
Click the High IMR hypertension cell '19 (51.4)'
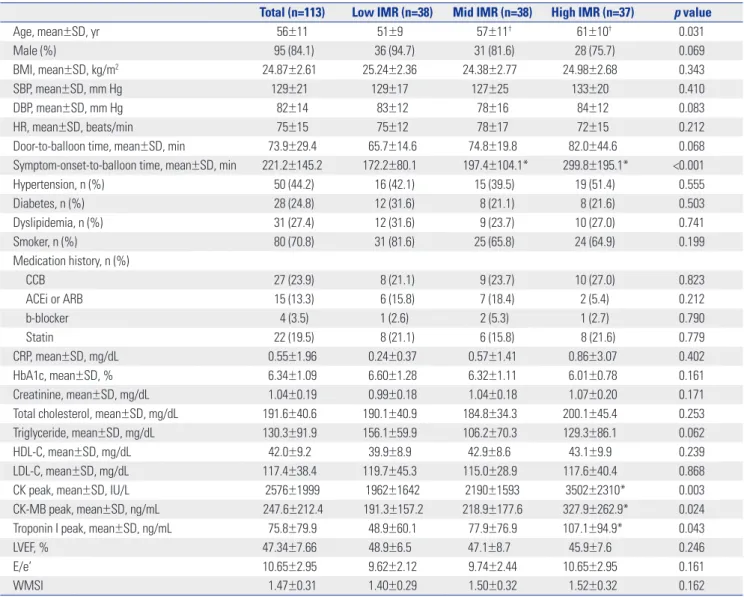(595, 184)
